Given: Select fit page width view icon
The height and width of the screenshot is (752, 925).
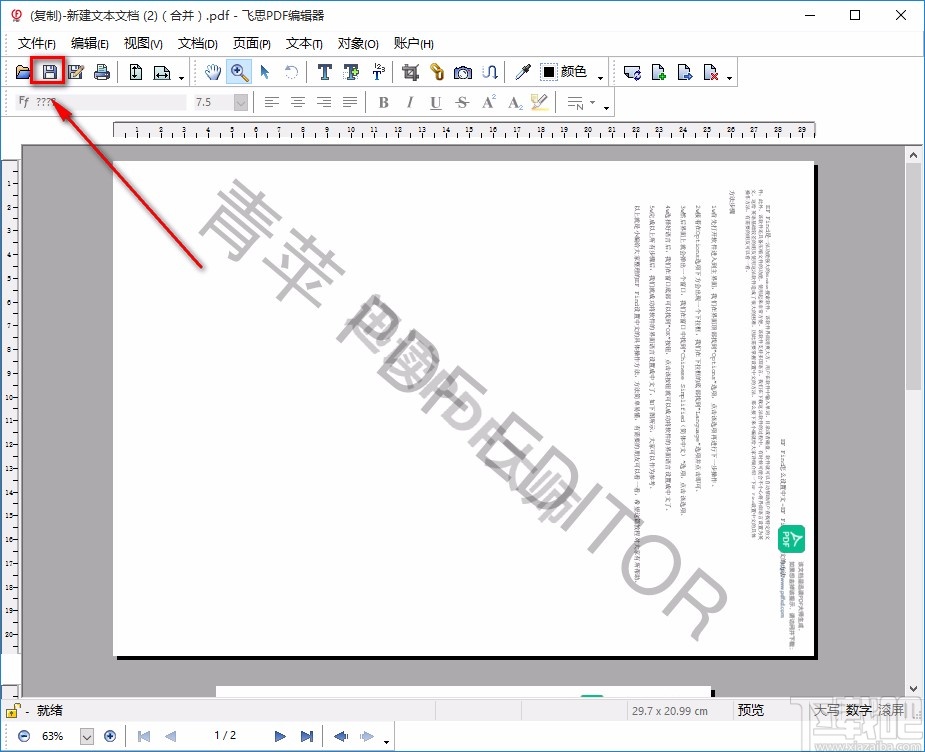Looking at the screenshot, I should click(x=162, y=72).
